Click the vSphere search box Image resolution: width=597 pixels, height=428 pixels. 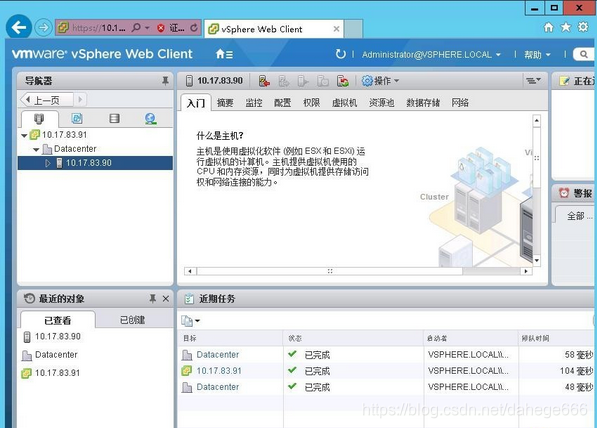click(584, 54)
